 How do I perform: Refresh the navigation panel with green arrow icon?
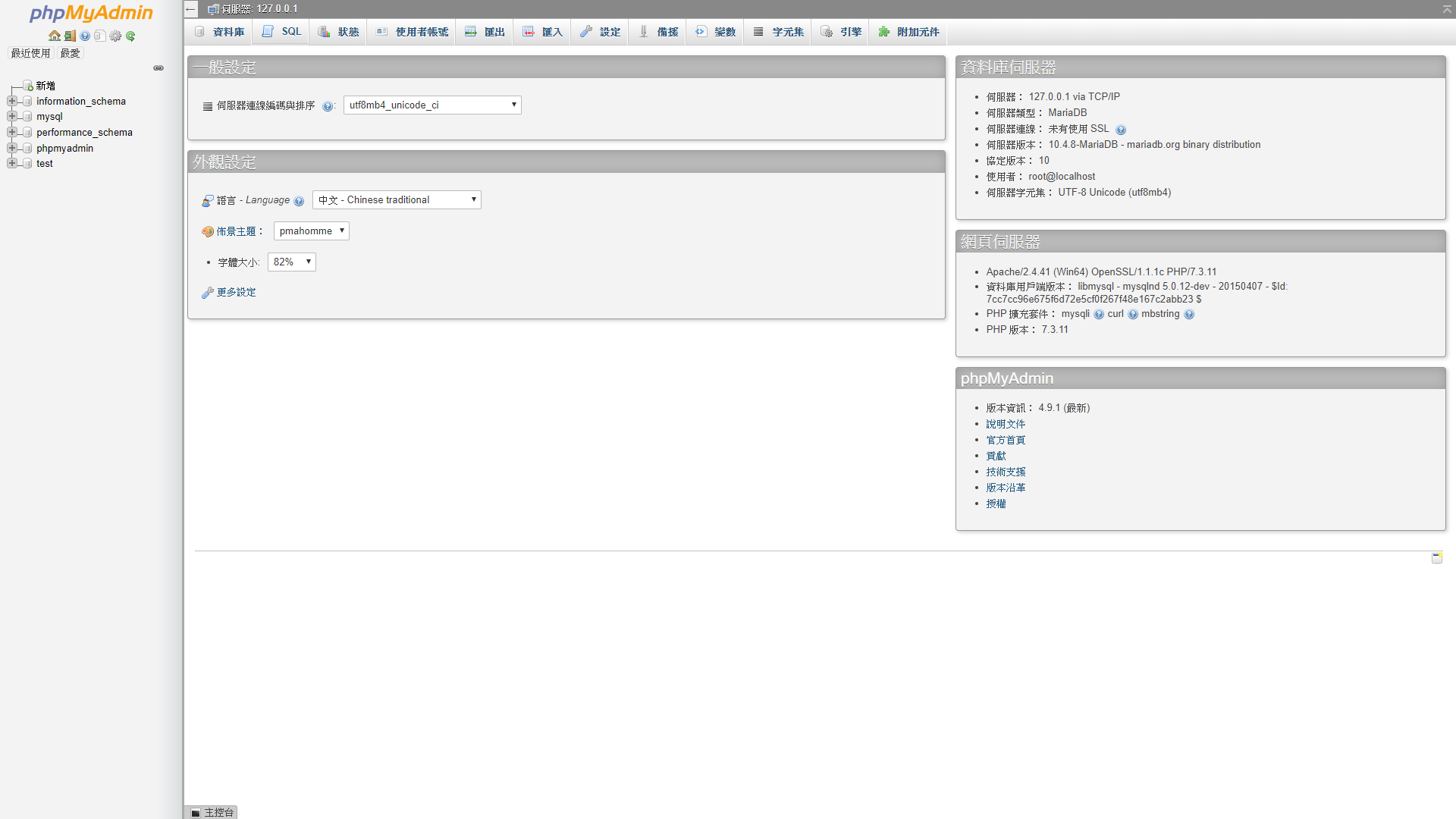click(x=130, y=36)
